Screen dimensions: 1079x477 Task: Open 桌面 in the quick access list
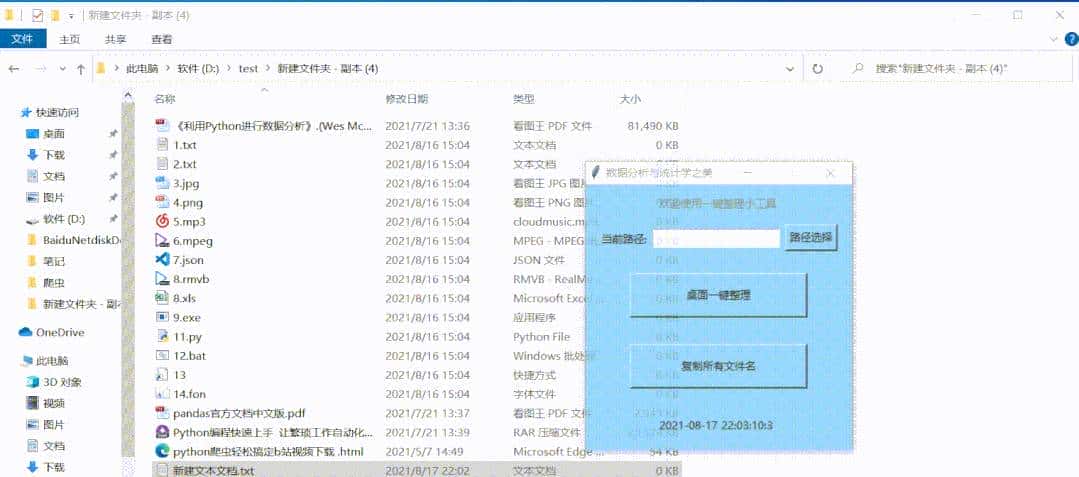[x=54, y=134]
